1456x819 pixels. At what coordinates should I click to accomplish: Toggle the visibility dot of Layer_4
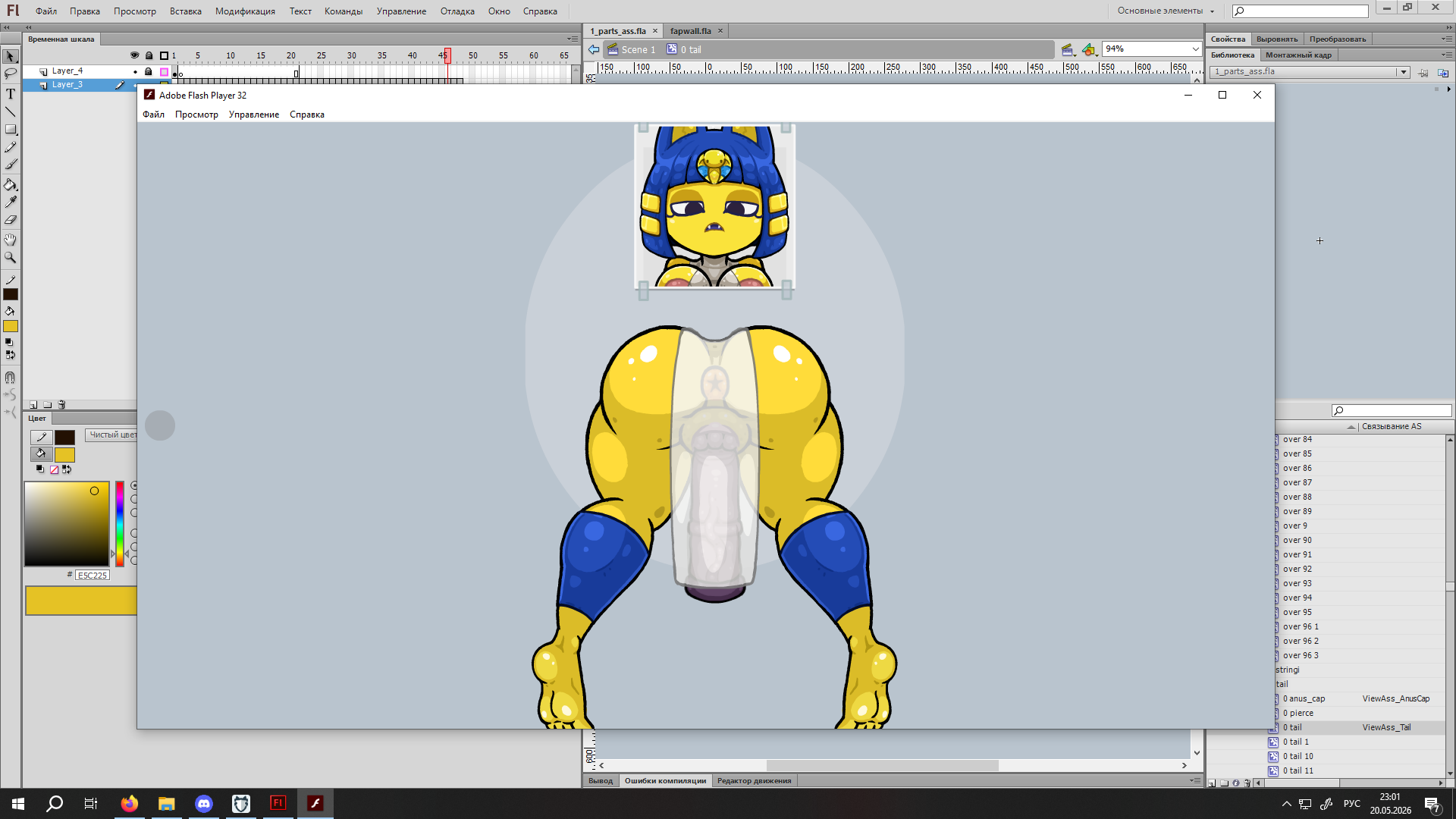coord(135,72)
